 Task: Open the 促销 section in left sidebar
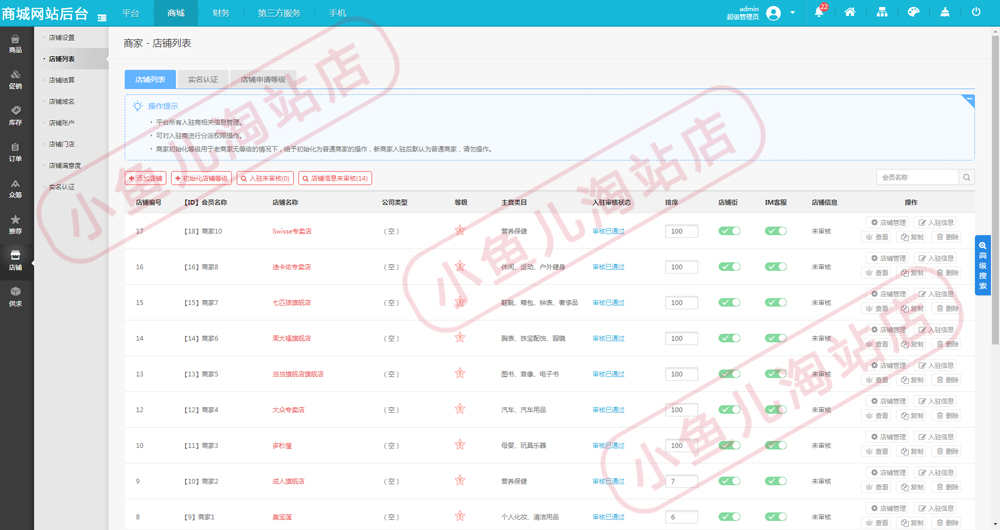click(x=15, y=80)
